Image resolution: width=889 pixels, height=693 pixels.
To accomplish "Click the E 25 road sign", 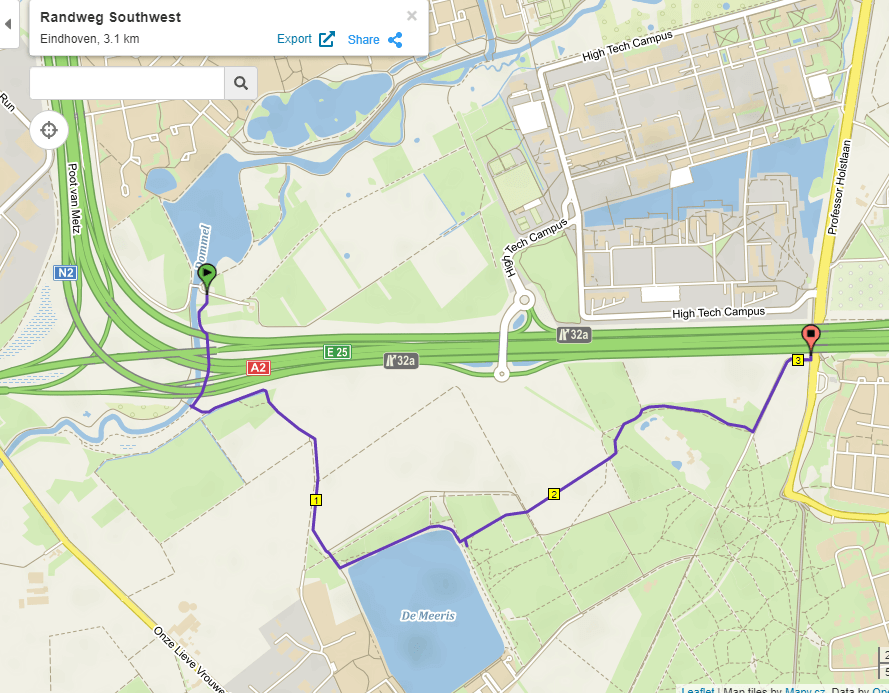I will [x=337, y=352].
